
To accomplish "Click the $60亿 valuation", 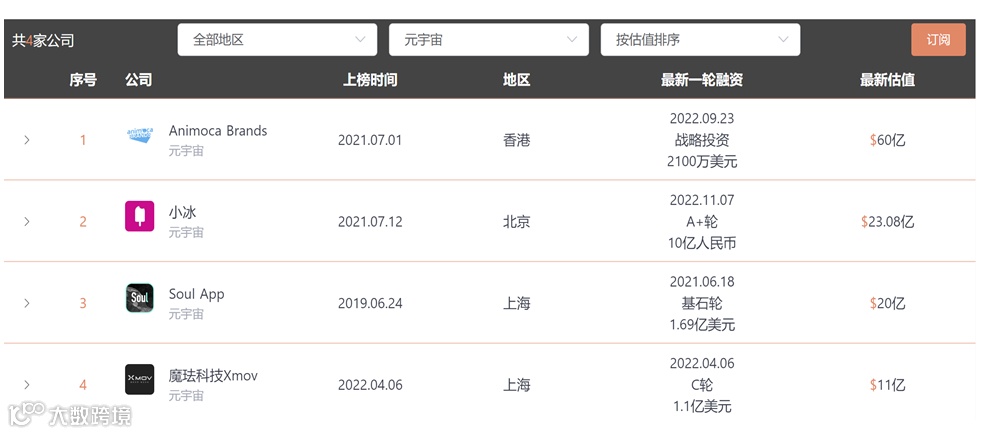I will click(887, 140).
